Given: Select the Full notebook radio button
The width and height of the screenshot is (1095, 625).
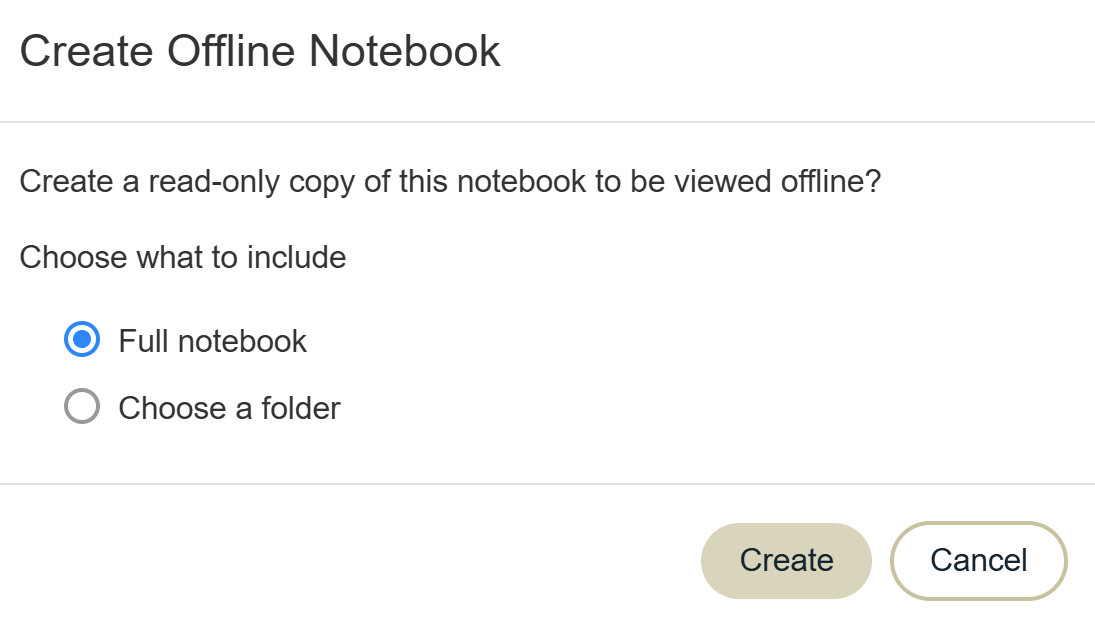Looking at the screenshot, I should pos(82,341).
